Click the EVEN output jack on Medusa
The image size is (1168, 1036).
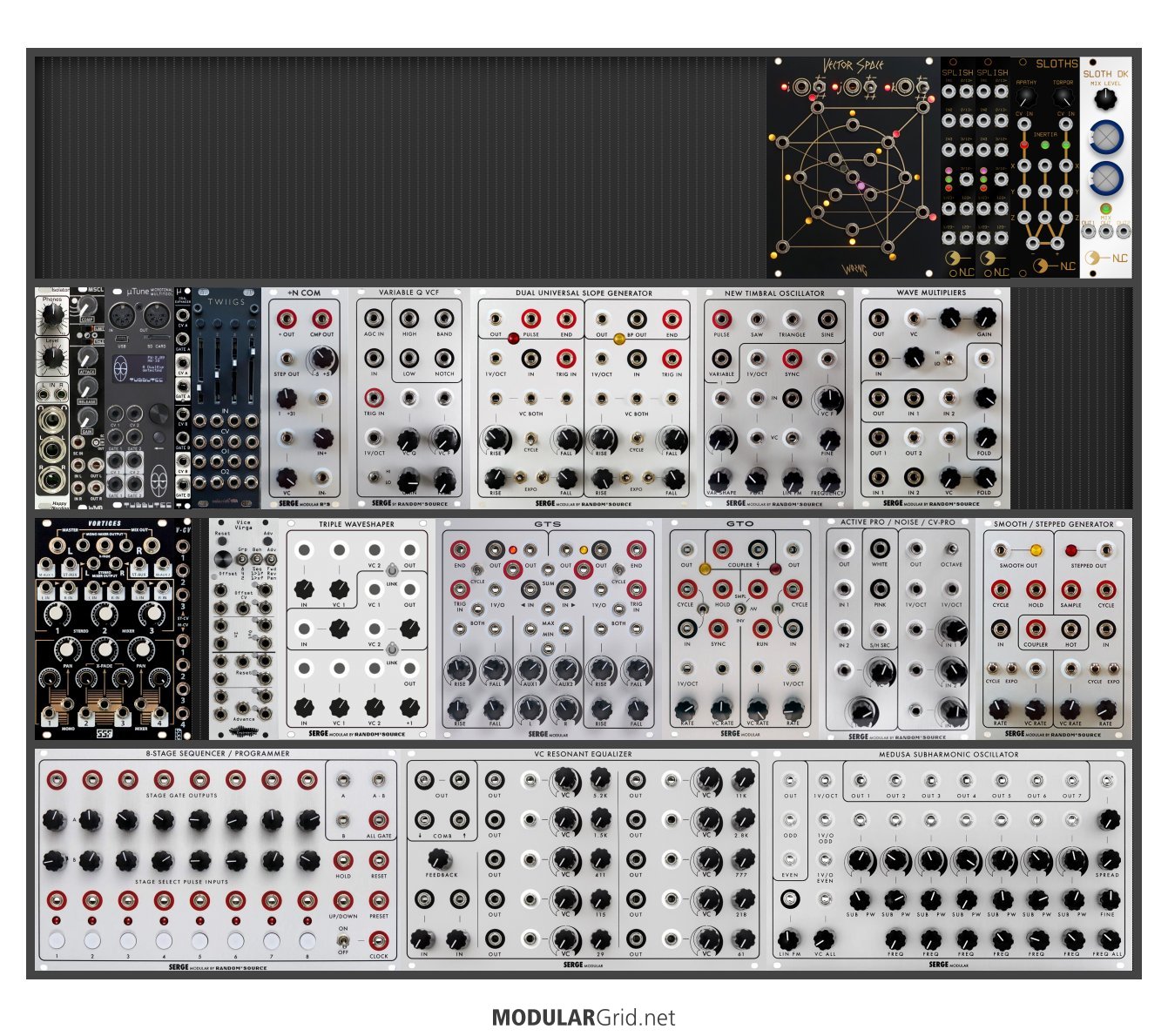789,858
